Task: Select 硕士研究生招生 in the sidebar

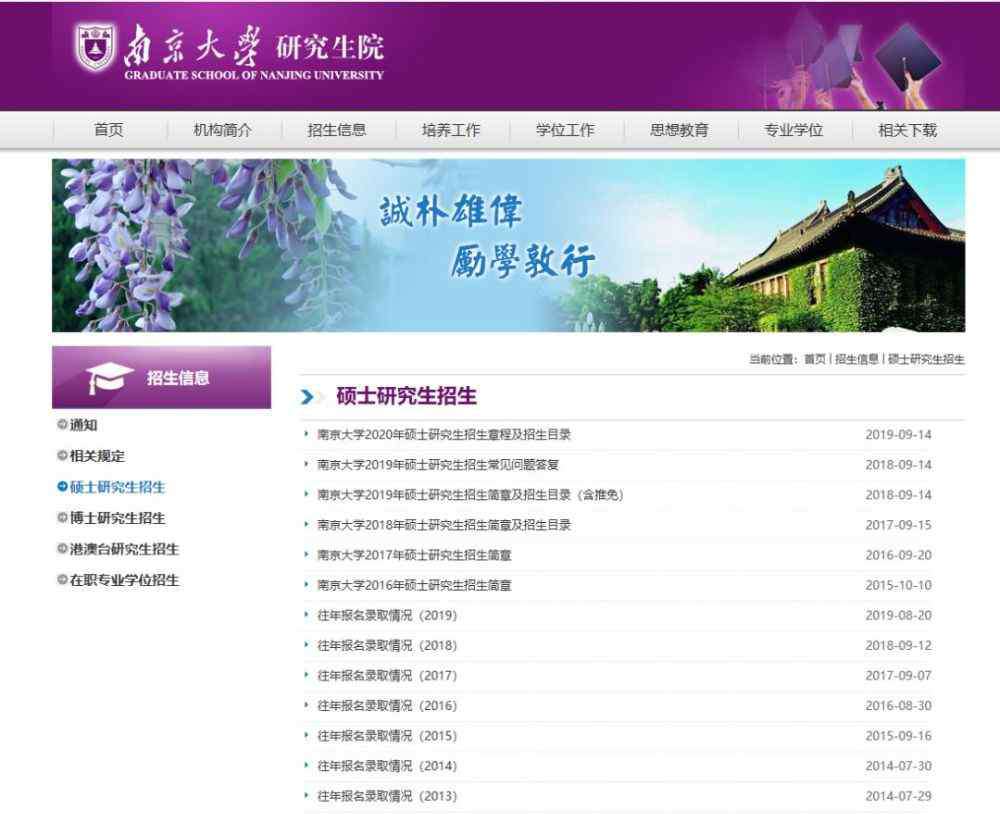Action: (x=117, y=487)
